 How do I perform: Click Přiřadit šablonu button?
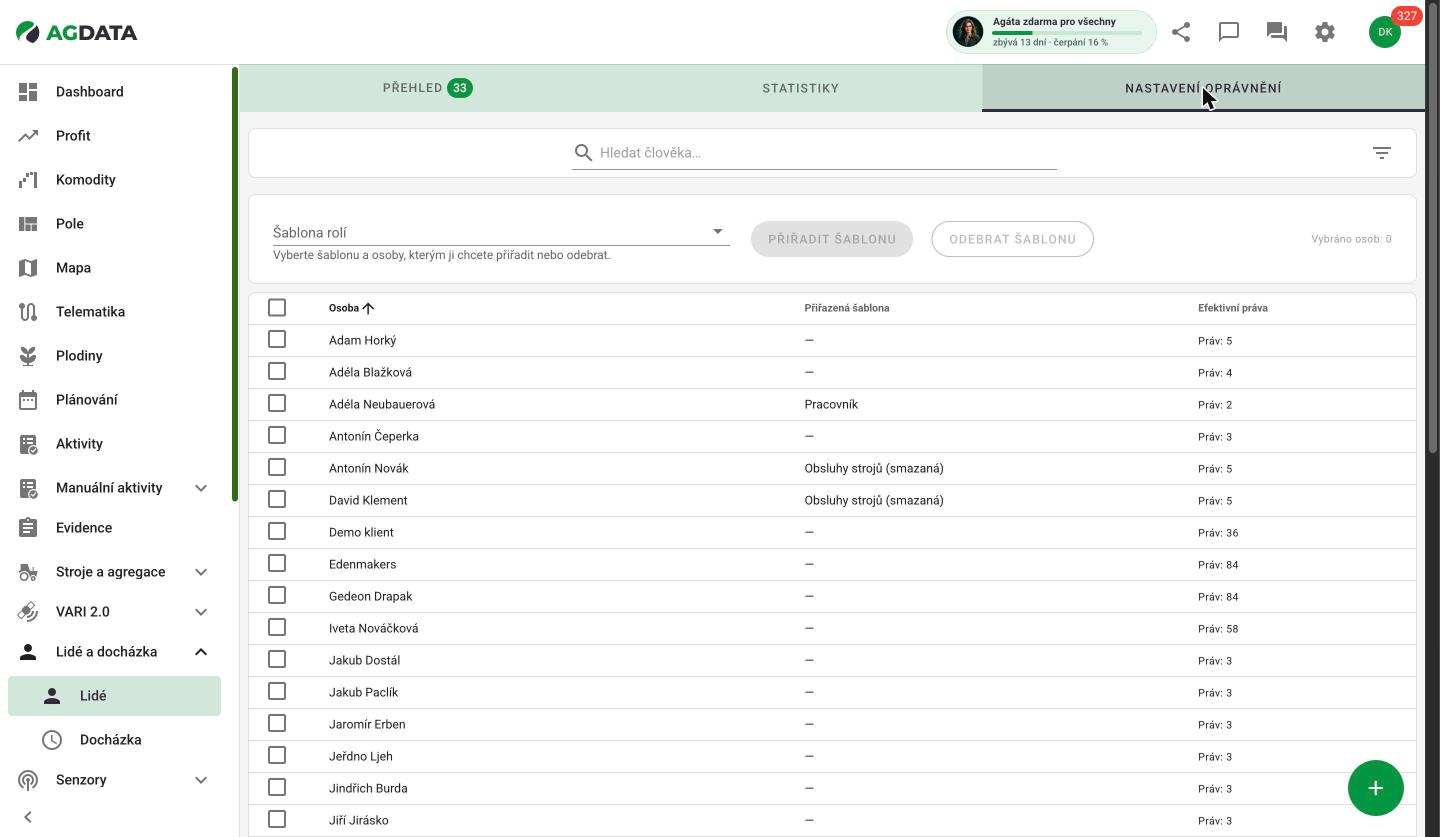pos(832,239)
